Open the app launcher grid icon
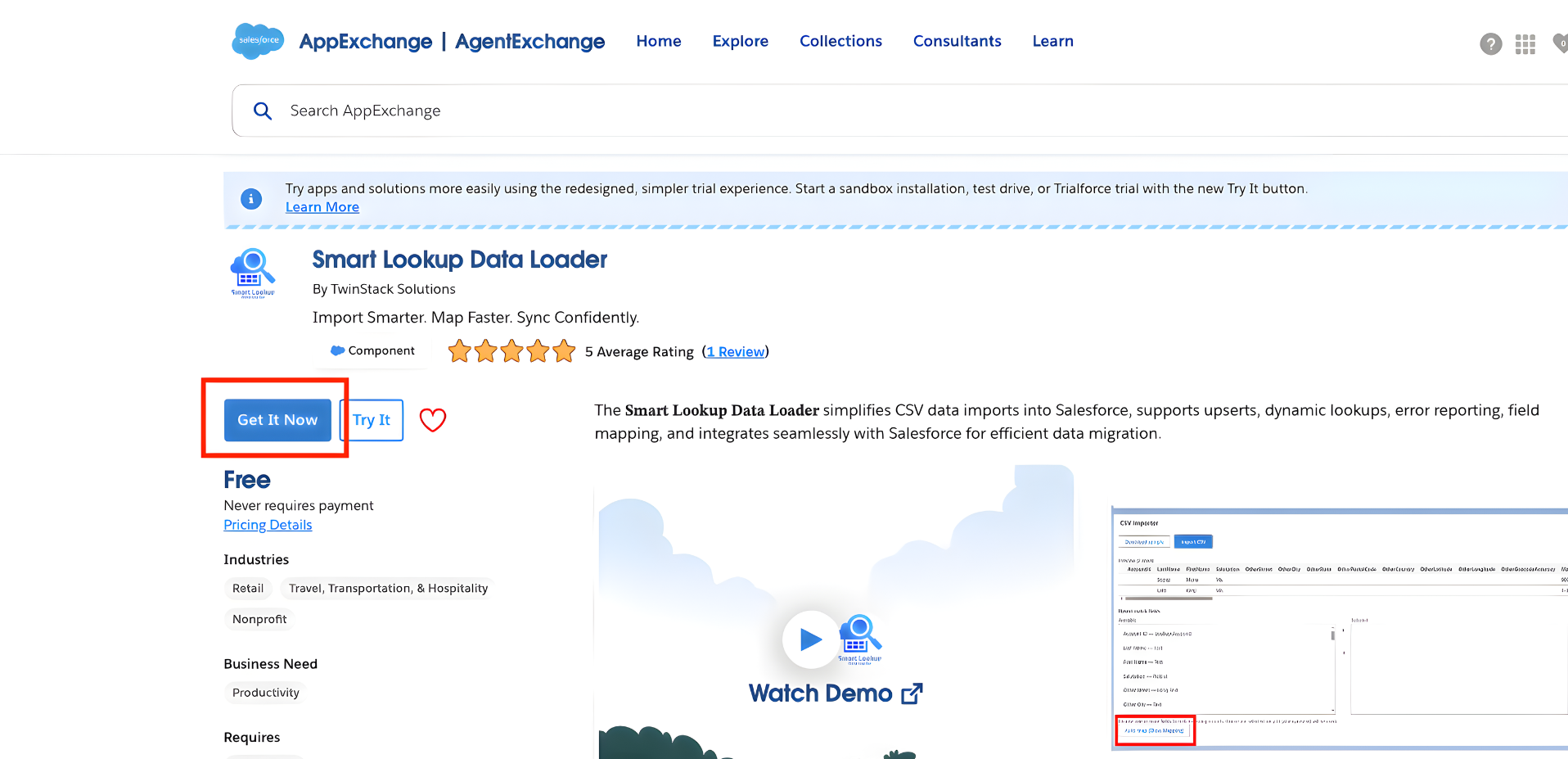1568x759 pixels. pos(1525,44)
